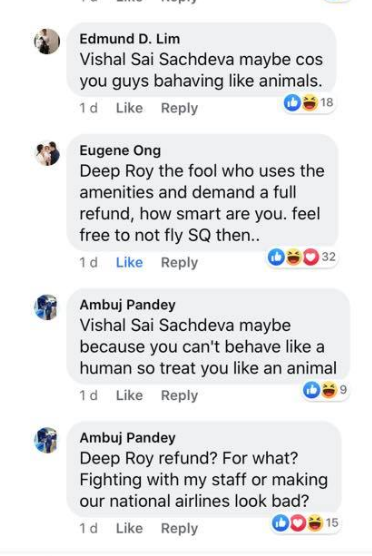The height and width of the screenshot is (556, 372).
Task: Like Edmund D. Lim's comment
Action: click(129, 108)
